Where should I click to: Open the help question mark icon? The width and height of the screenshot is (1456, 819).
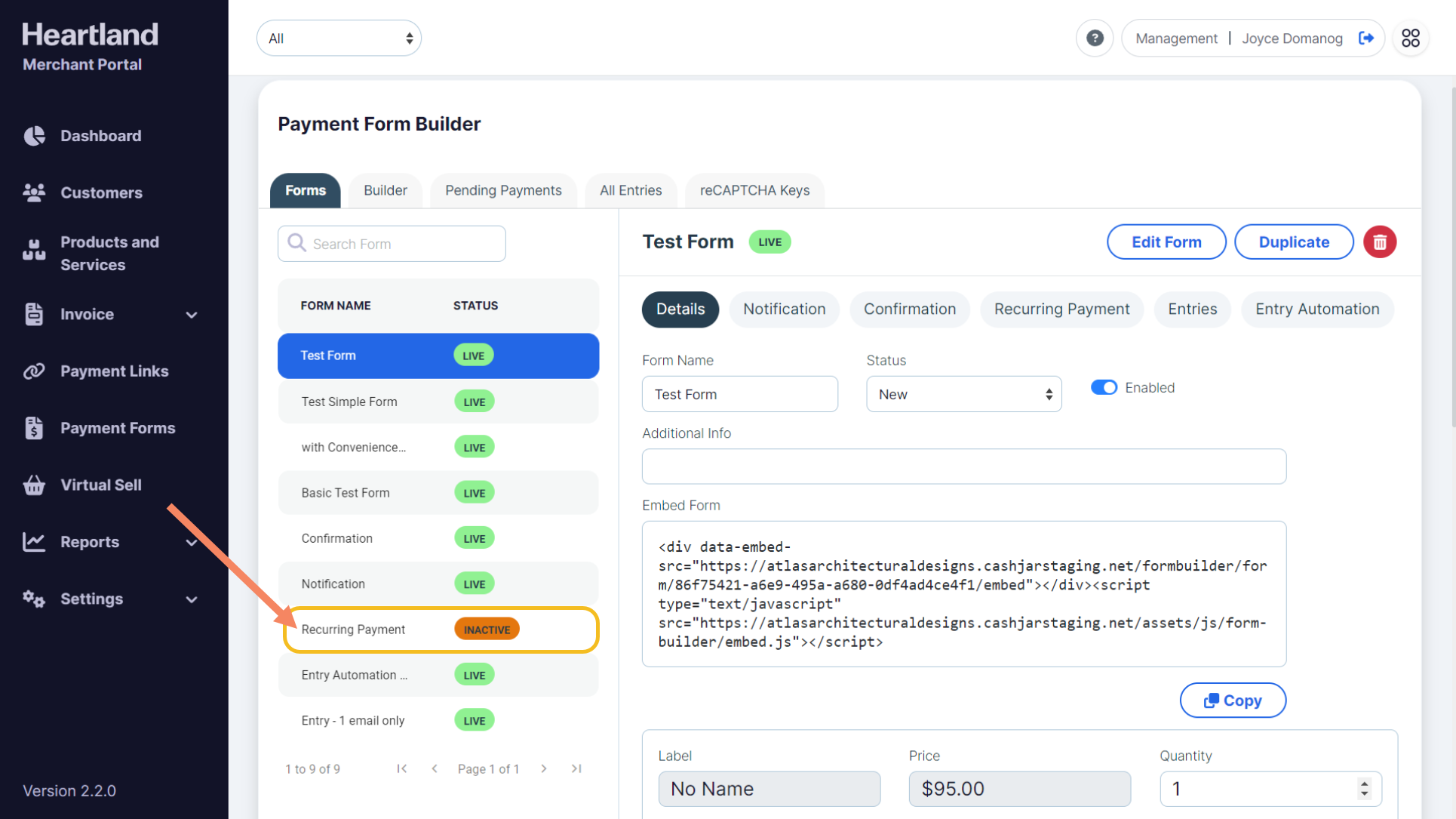coord(1094,38)
